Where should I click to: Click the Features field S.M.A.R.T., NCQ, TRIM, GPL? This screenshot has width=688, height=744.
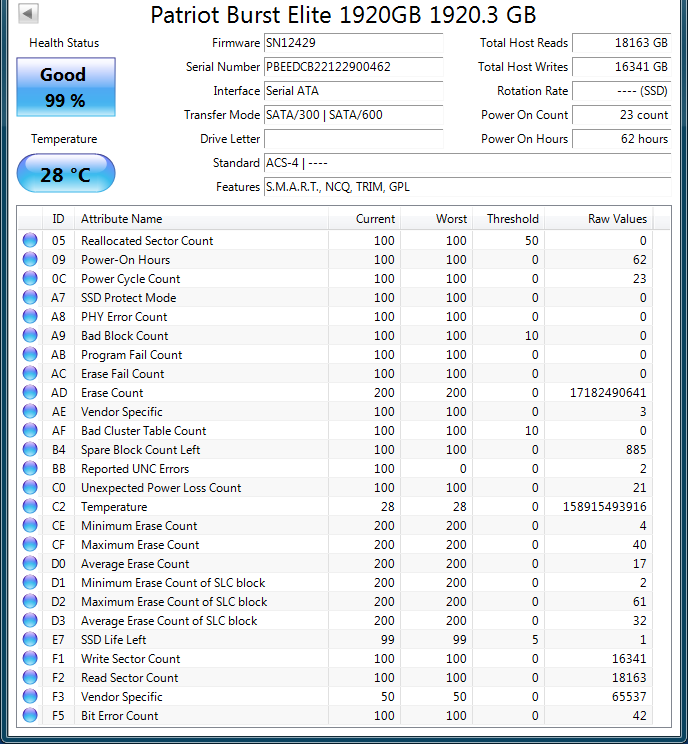(x=467, y=187)
